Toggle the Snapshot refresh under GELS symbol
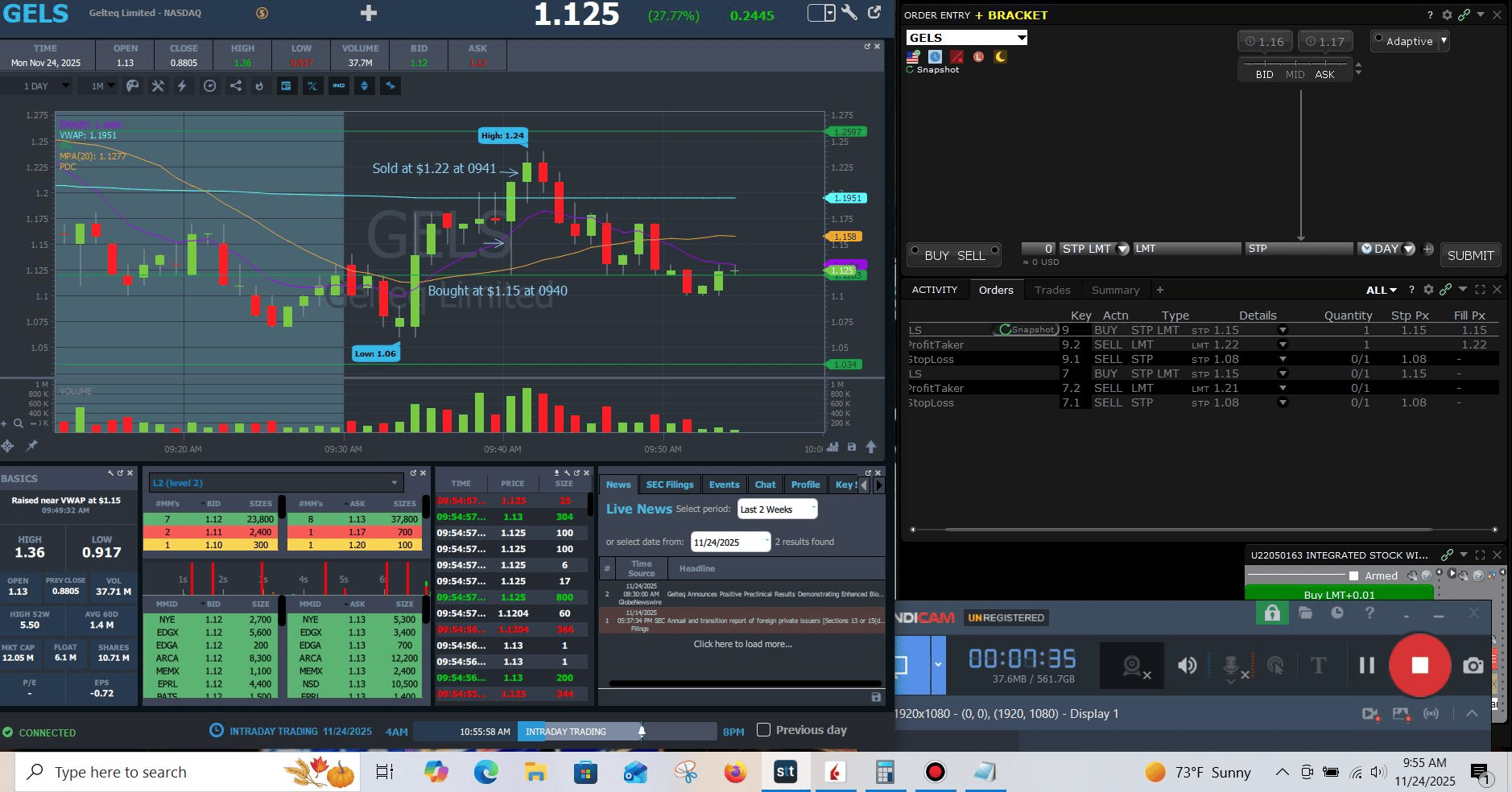The width and height of the screenshot is (1512, 792). (910, 70)
